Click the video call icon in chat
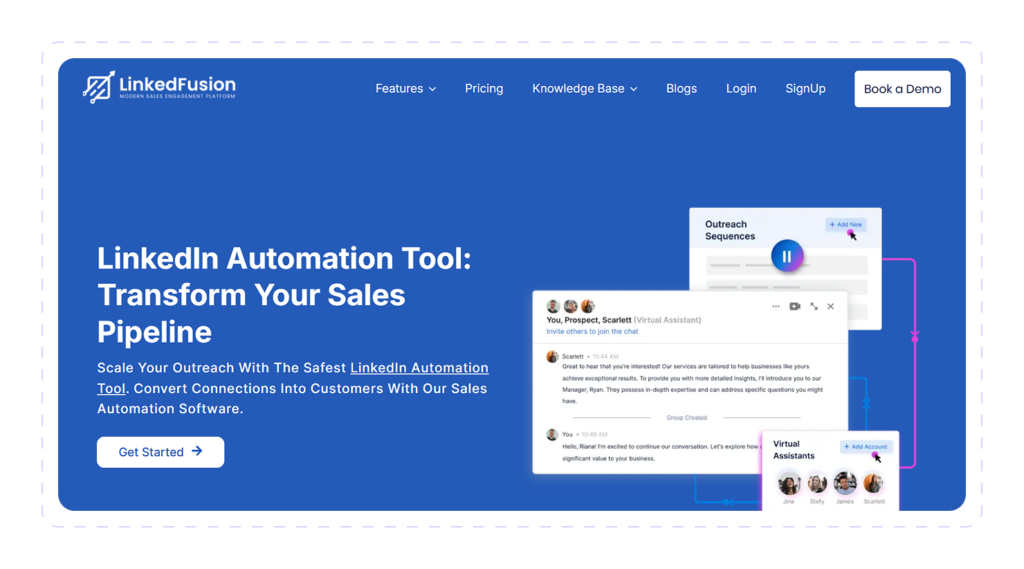This screenshot has height=569, width=1024. tap(795, 306)
